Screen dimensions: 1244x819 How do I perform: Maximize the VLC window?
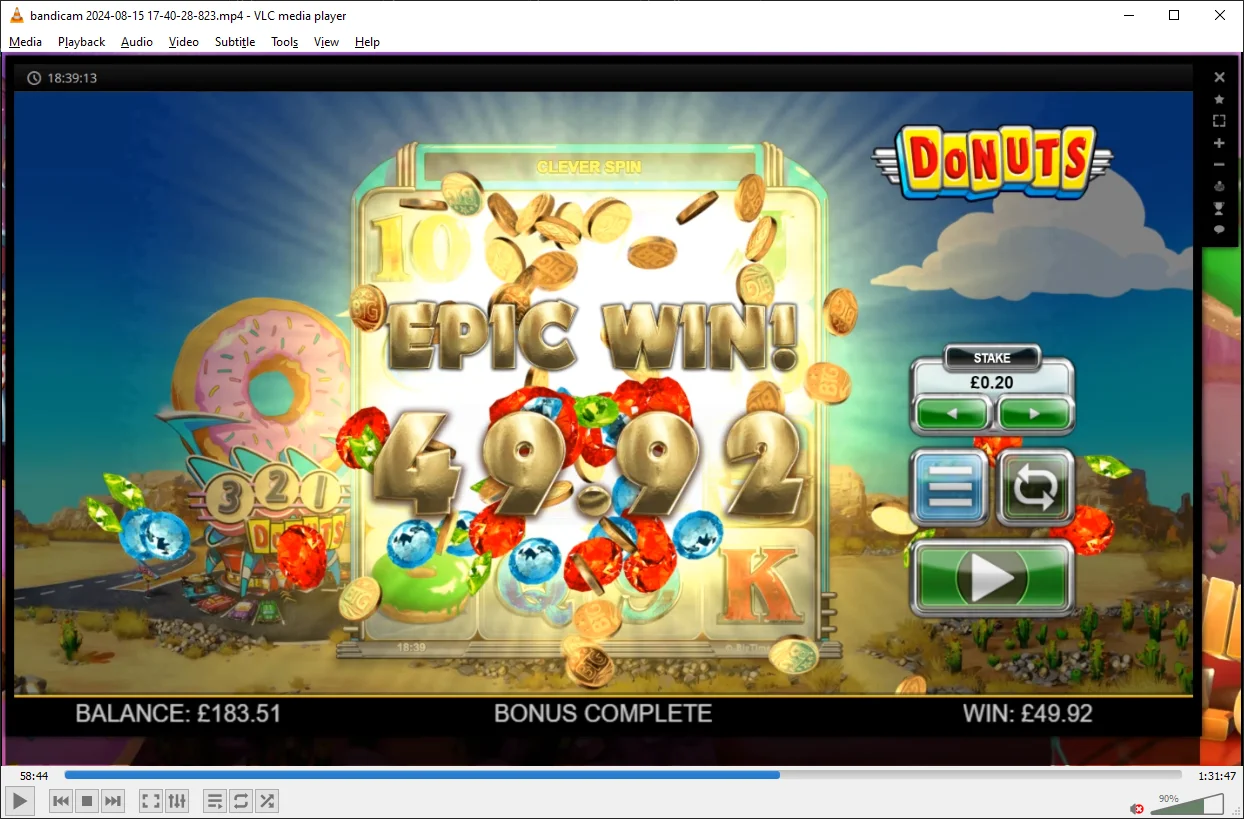pyautogui.click(x=1174, y=15)
